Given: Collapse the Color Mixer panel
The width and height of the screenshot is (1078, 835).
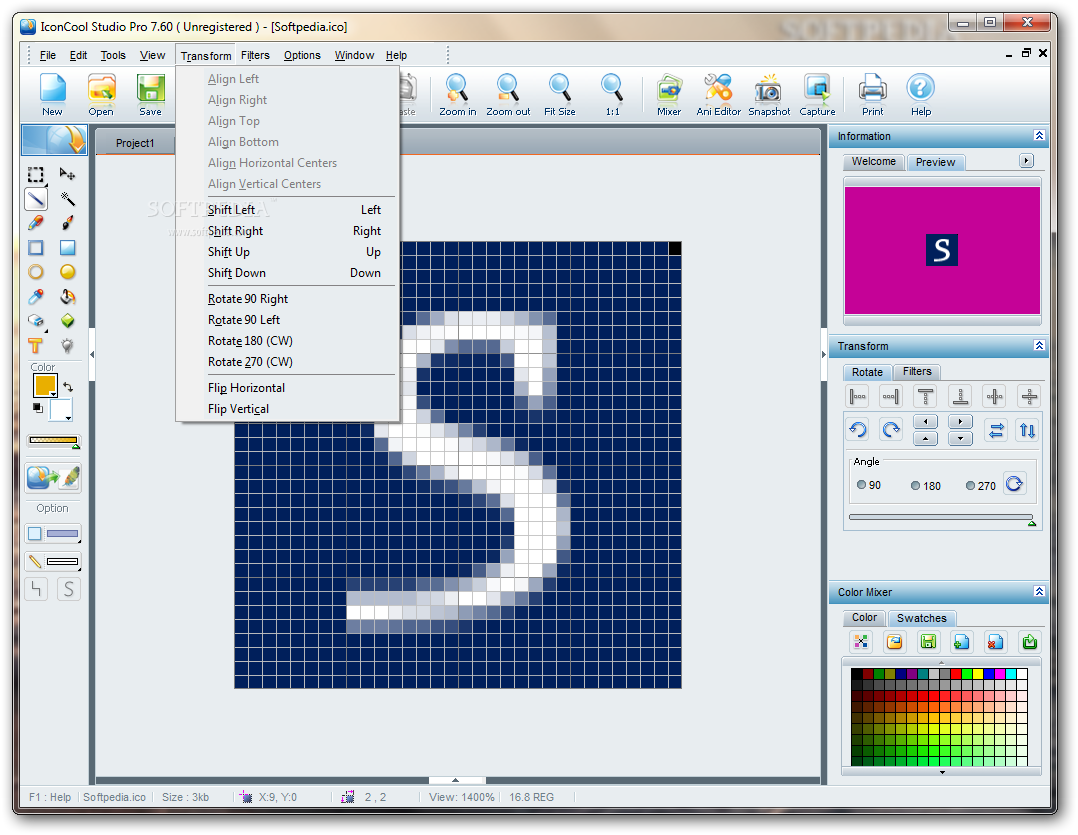Looking at the screenshot, I should point(1039,592).
